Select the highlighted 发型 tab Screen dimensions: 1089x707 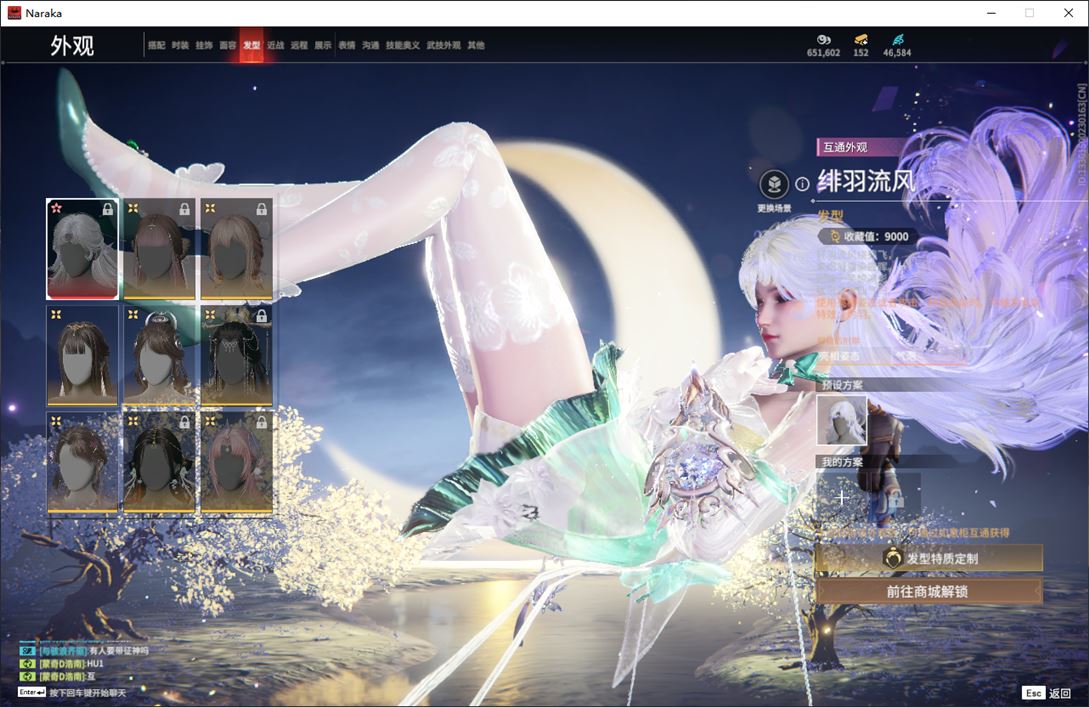251,45
